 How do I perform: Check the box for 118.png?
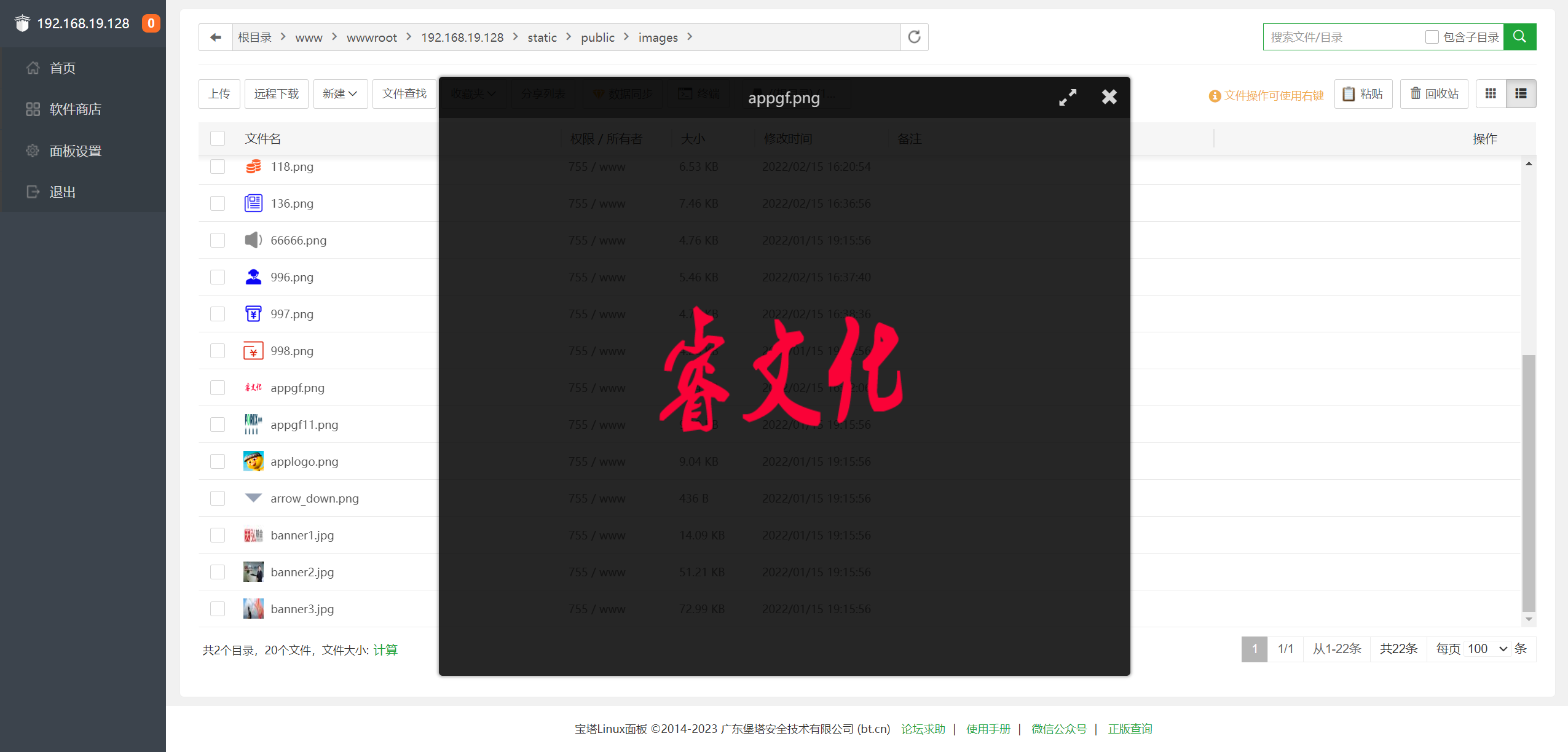click(218, 166)
